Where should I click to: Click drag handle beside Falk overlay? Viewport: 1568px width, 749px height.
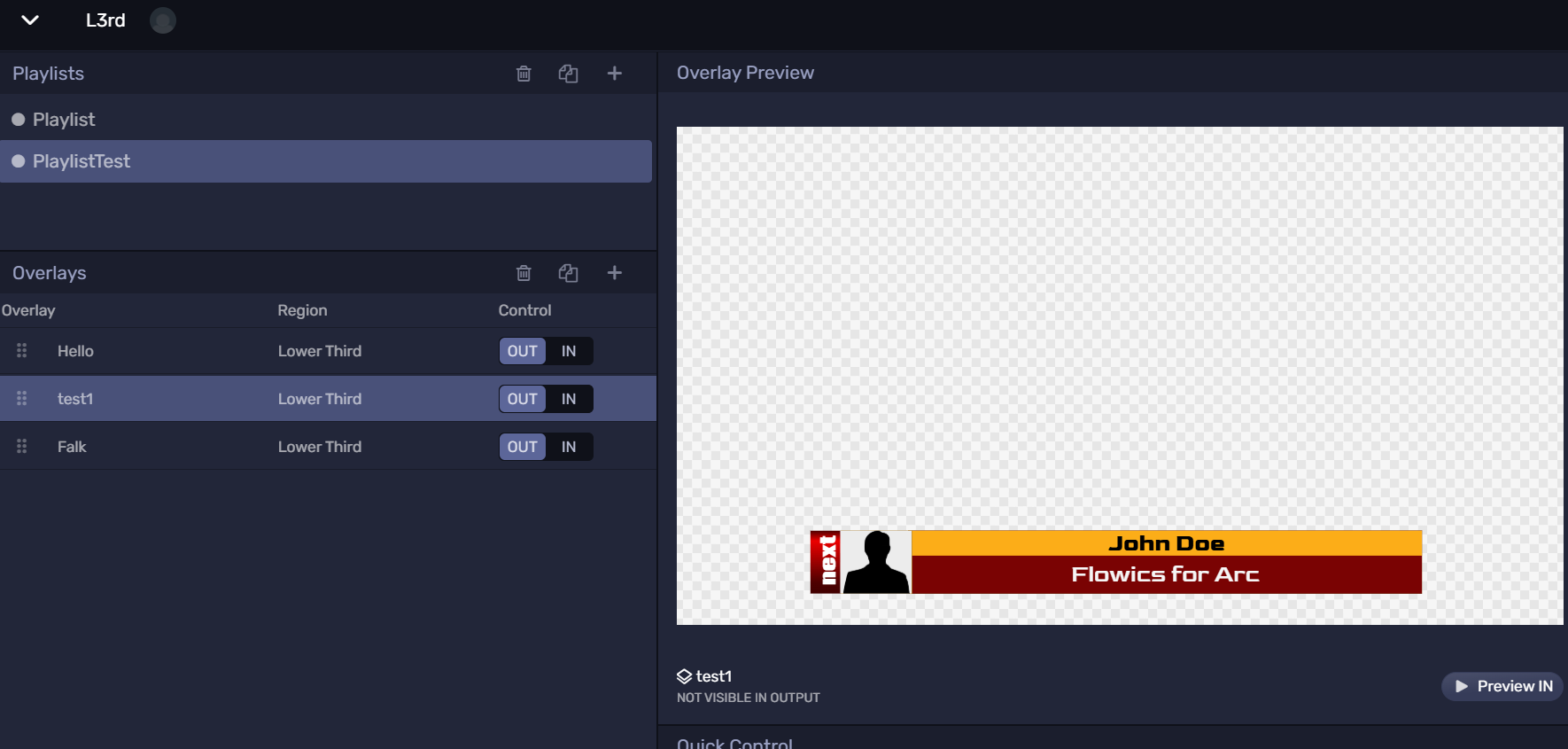(x=22, y=447)
